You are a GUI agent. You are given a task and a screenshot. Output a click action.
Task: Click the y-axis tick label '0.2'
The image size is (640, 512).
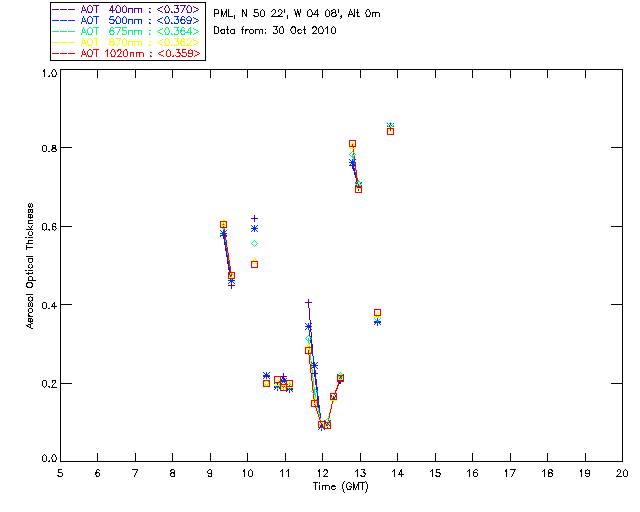(49, 384)
